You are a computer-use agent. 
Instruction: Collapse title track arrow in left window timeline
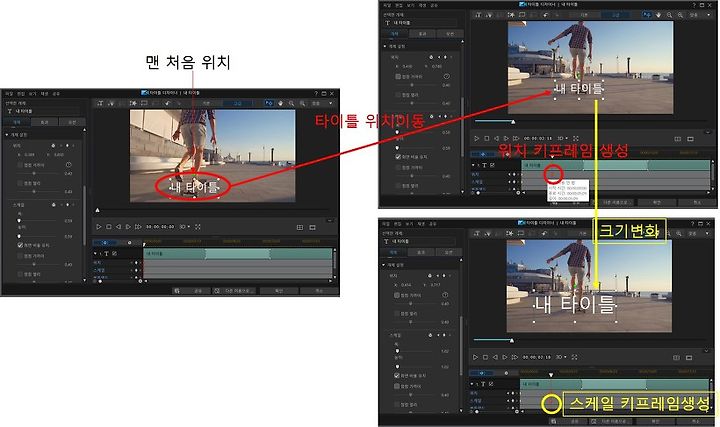tap(95, 253)
